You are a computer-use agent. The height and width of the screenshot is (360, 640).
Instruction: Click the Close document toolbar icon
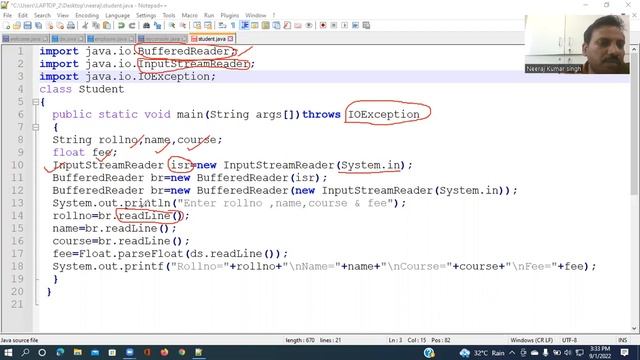tap(49, 25)
